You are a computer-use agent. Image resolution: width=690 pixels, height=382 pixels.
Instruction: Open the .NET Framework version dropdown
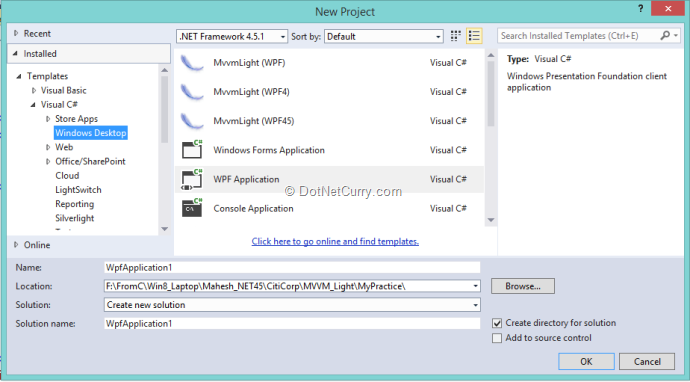(232, 37)
